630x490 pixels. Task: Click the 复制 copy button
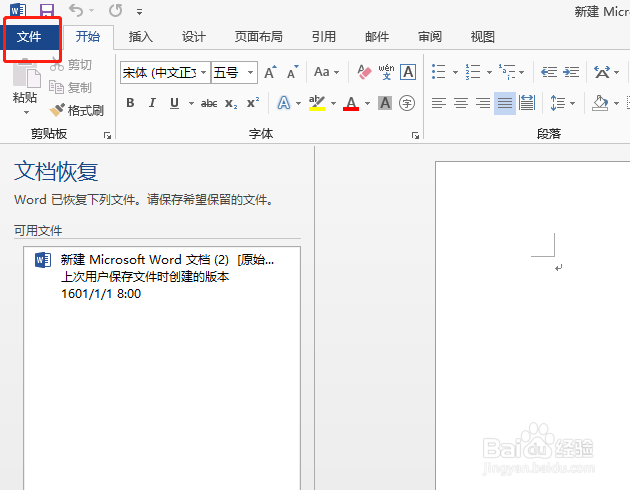[x=70, y=87]
